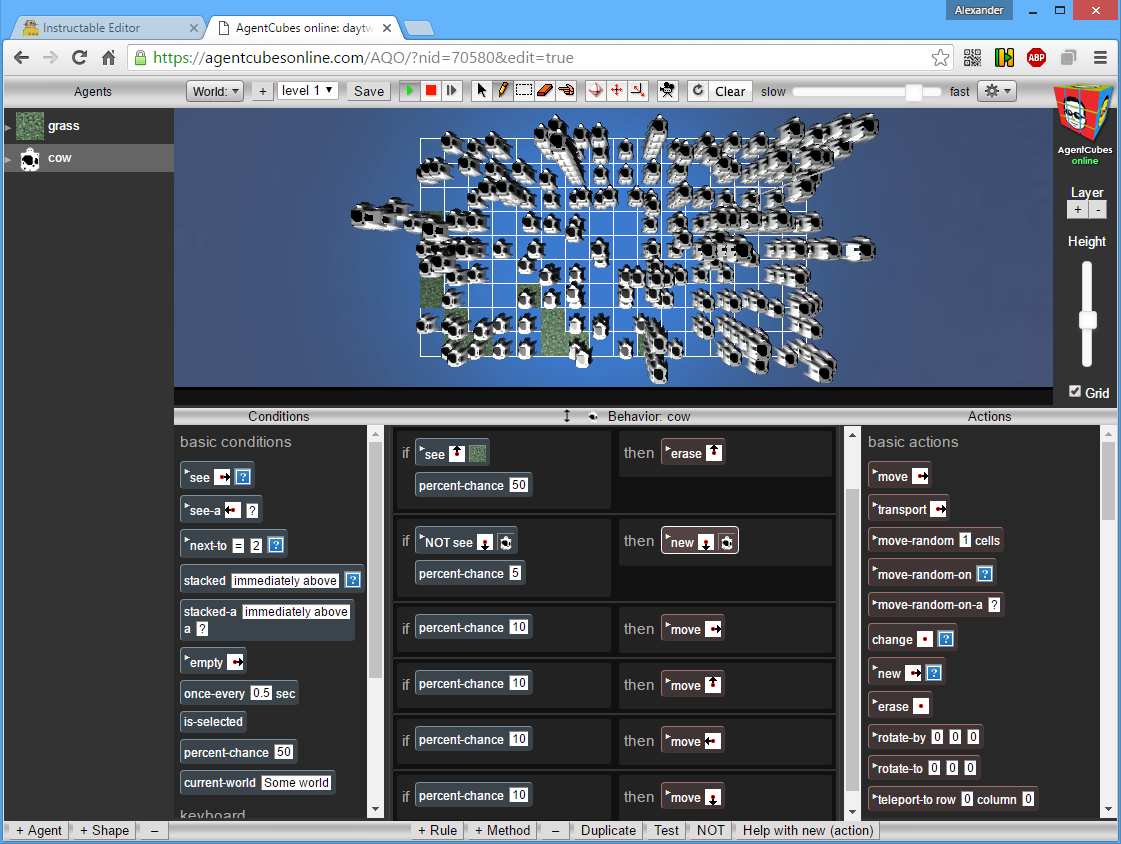Select the 'new' action in first then-rule
Screen dimensions: 1121x844
pos(700,542)
